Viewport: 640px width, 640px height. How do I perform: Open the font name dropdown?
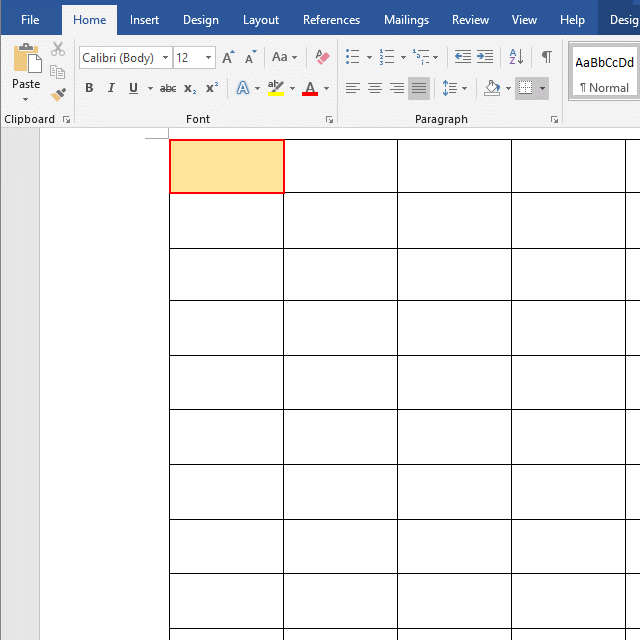(x=165, y=58)
